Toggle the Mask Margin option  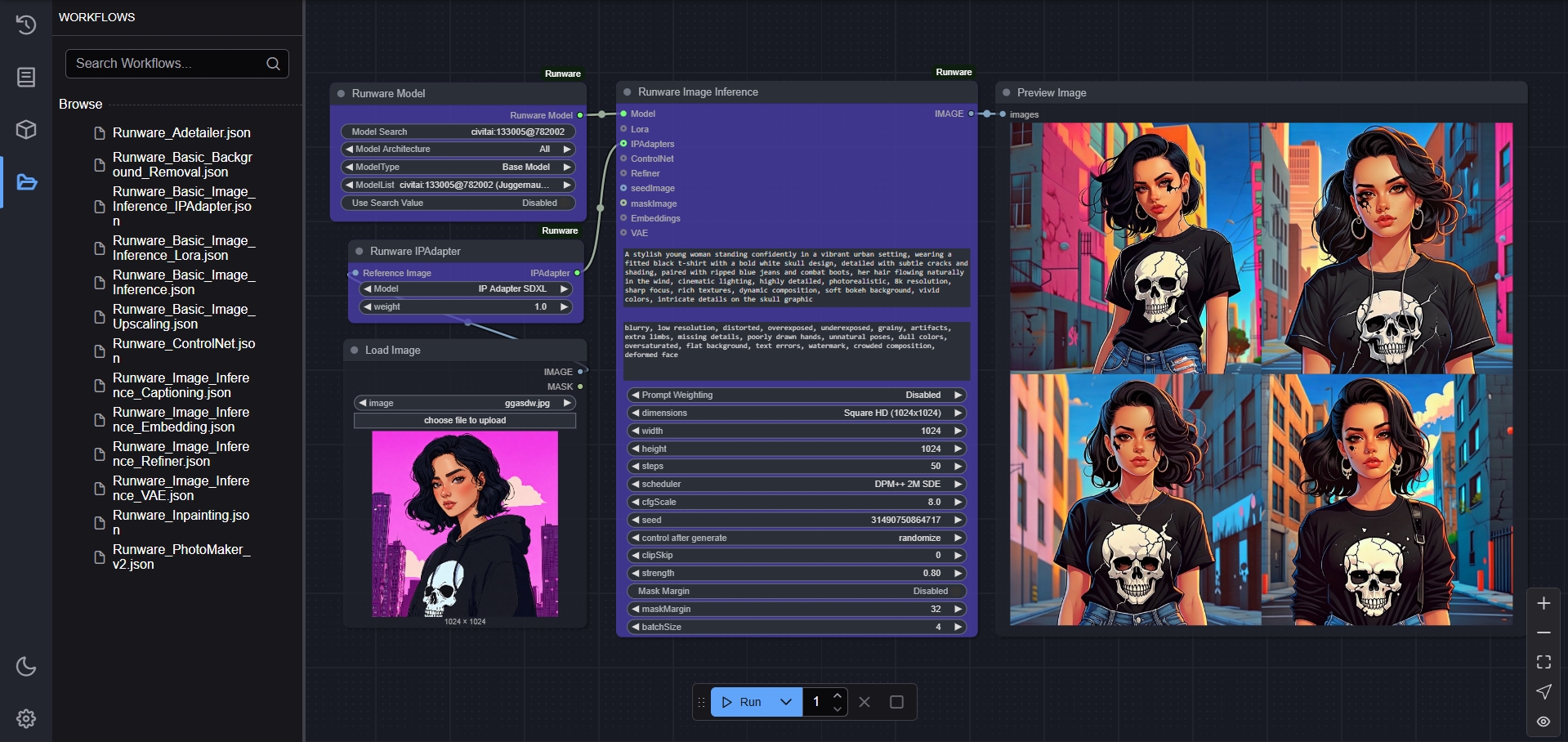point(797,591)
